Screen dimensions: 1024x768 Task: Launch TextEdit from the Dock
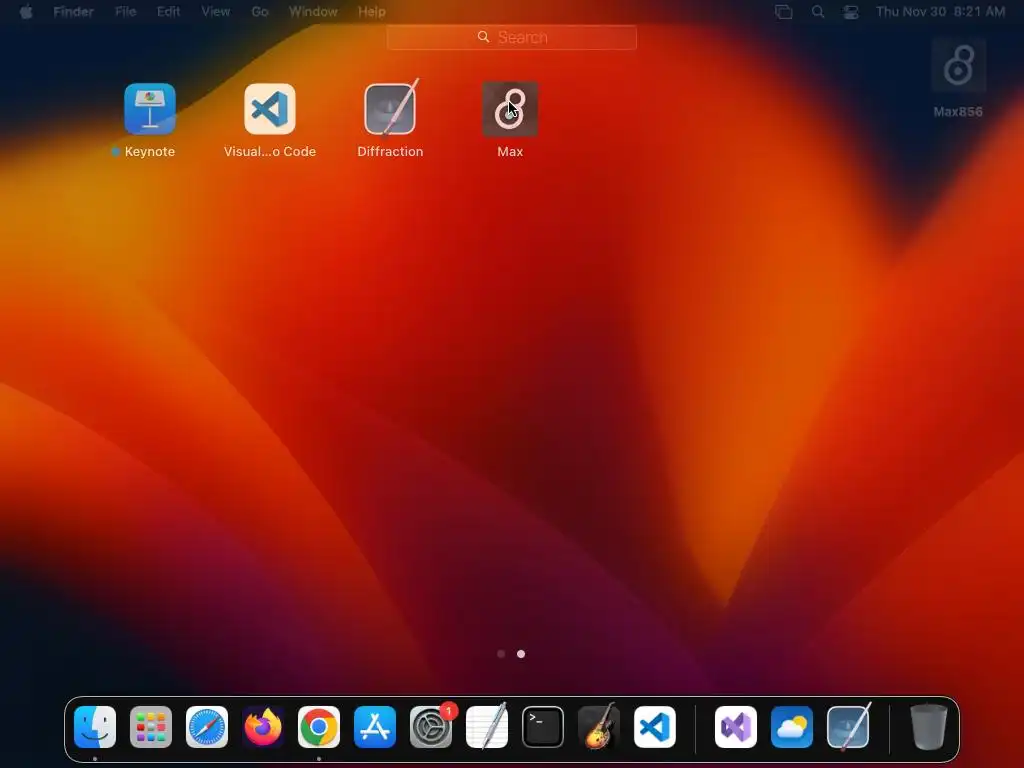click(x=487, y=727)
